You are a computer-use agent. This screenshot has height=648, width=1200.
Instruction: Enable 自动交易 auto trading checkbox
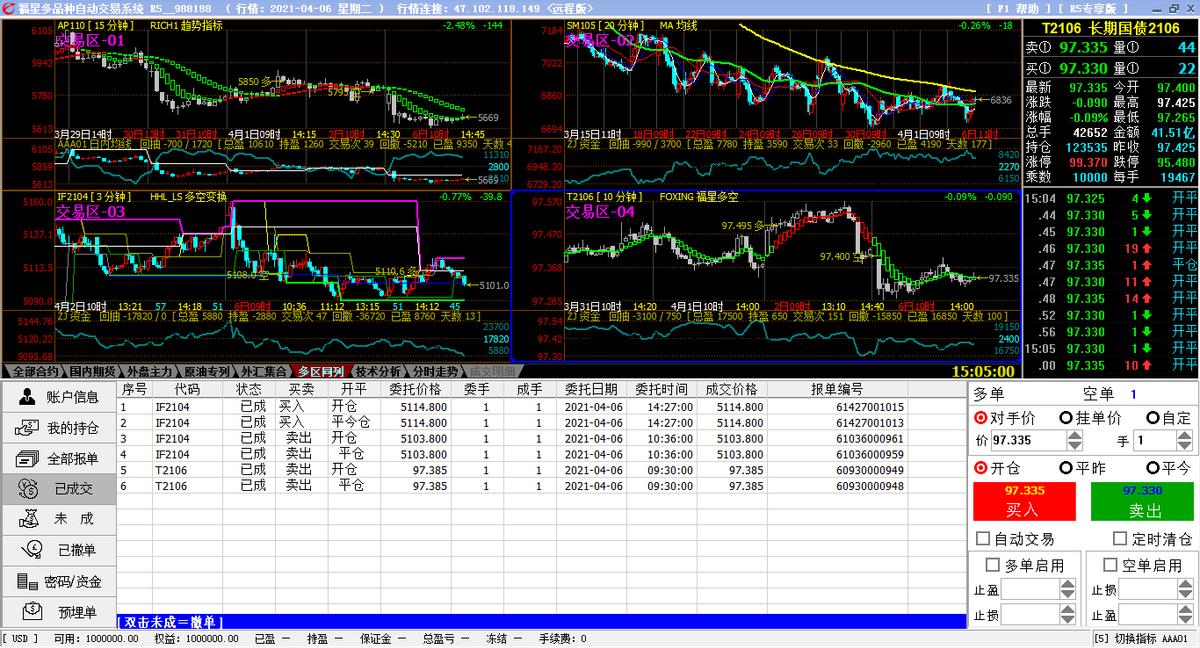pyautogui.click(x=1015, y=538)
